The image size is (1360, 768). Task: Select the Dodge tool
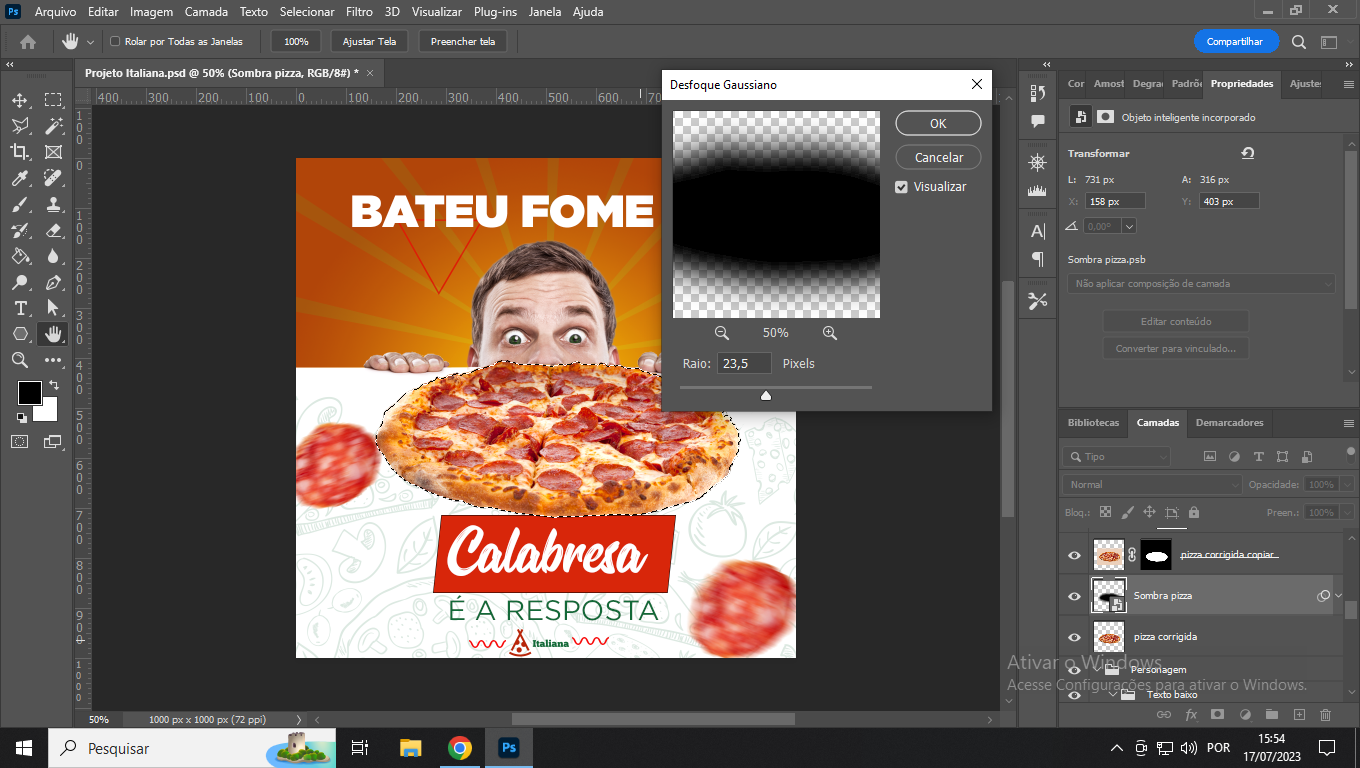[20, 282]
